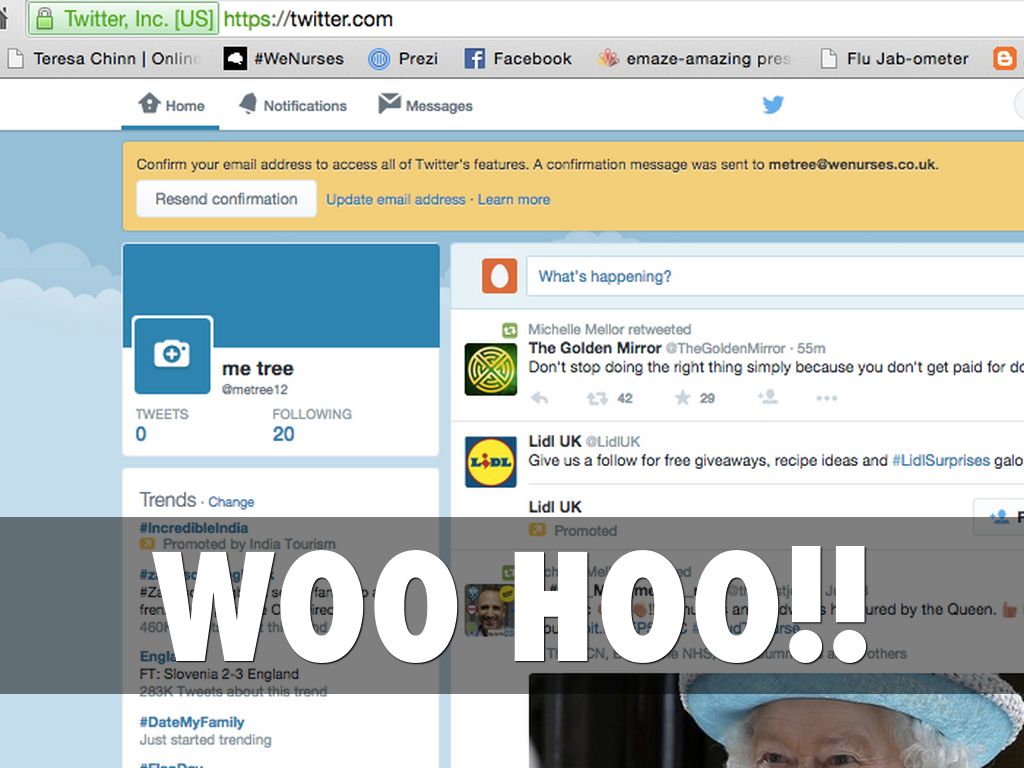Click the egg avatar beside compose box
Screen dimensions: 1024x768
(499, 276)
